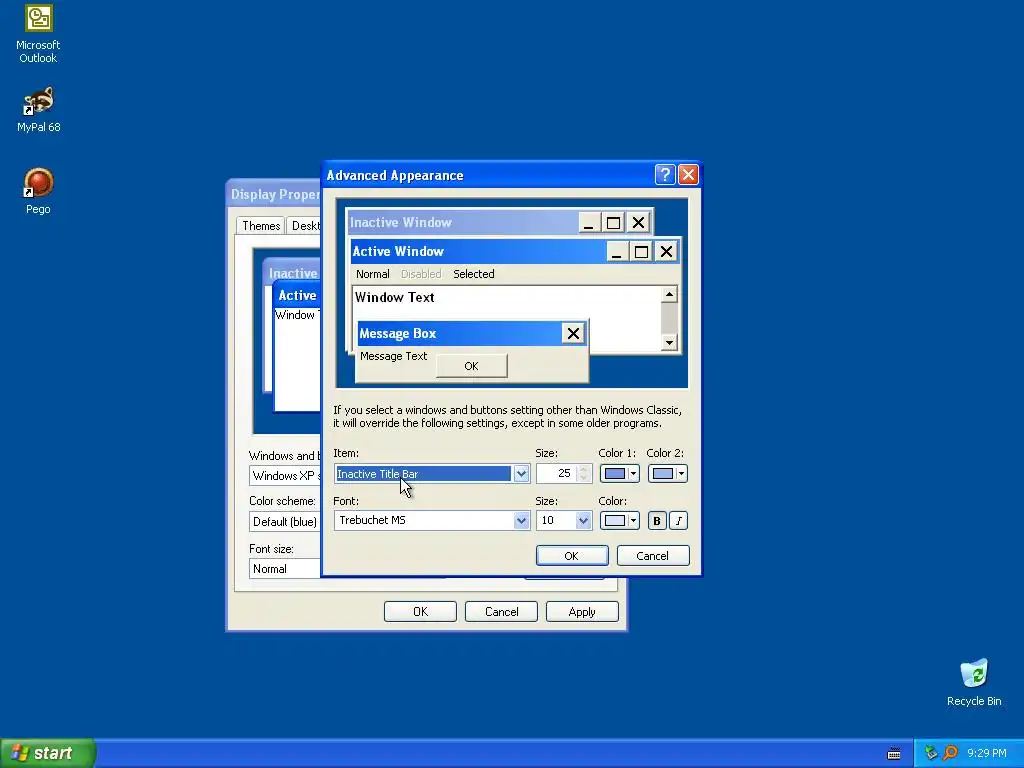Click Active Window preview maximize icon
Image resolution: width=1024 pixels, height=768 pixels.
click(x=641, y=251)
